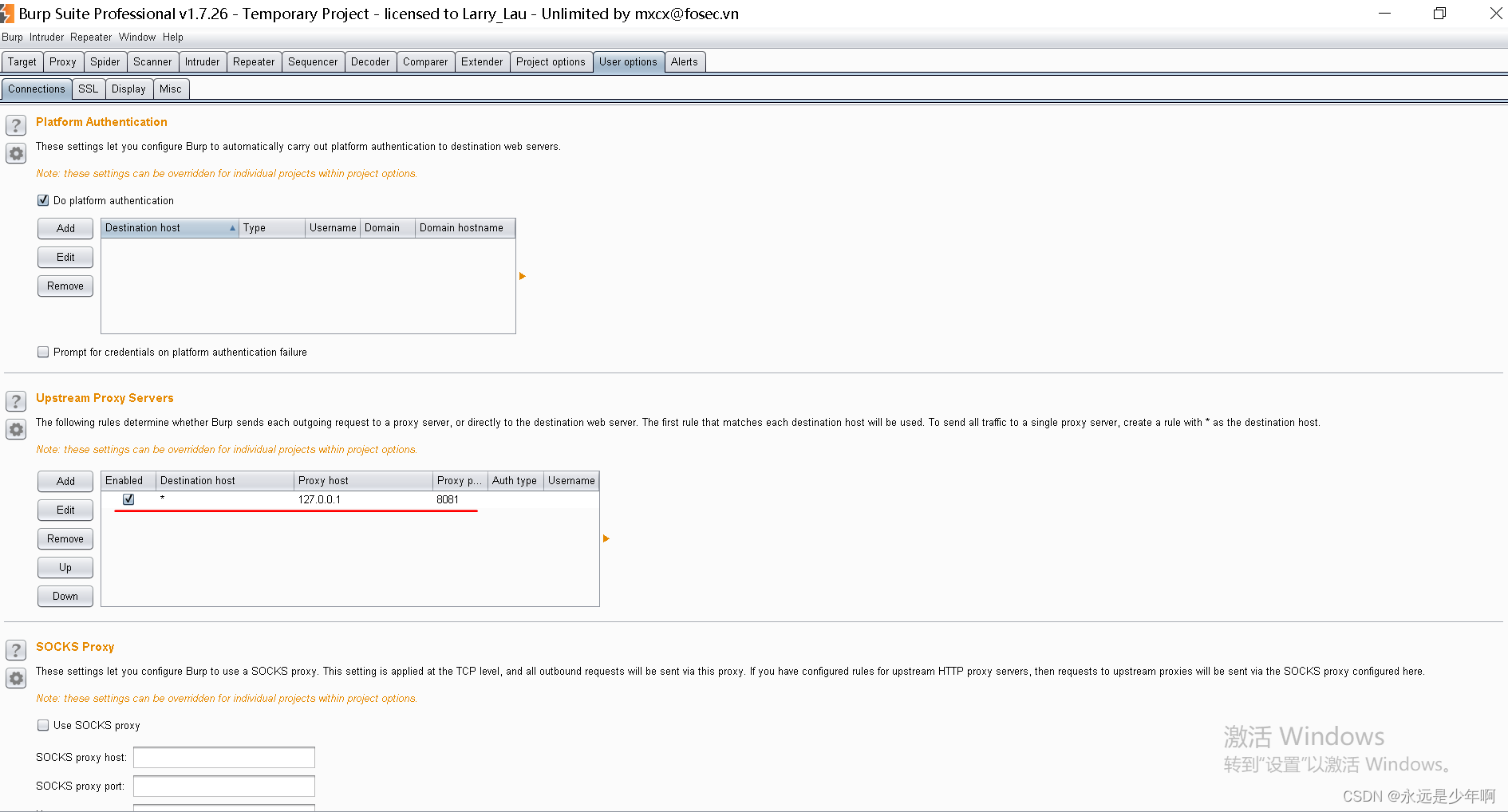Screen dimensions: 1508x812
Task: Open help for SOCKS Proxy section
Action: [x=16, y=650]
